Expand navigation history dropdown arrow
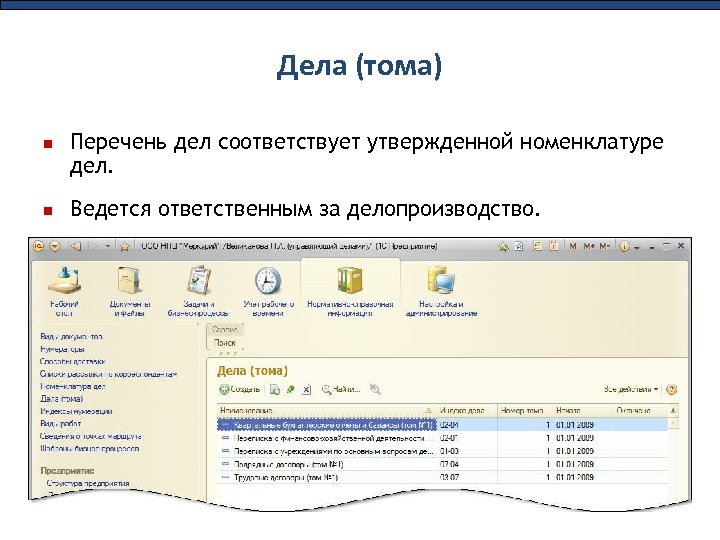The width and height of the screenshot is (720, 540). (107, 247)
